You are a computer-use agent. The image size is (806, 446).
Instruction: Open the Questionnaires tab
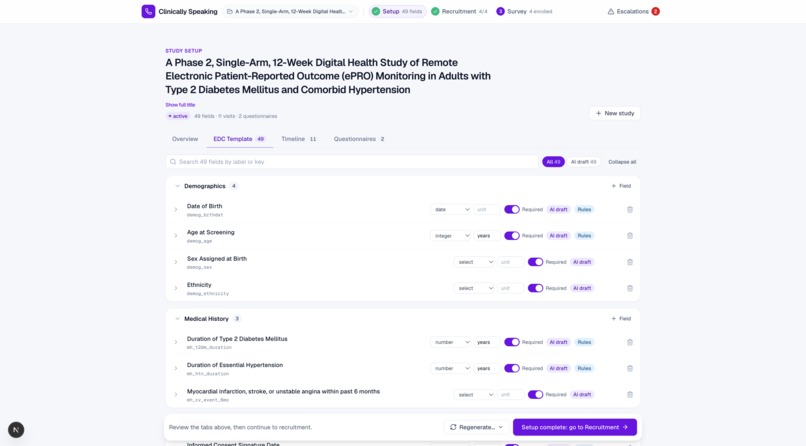pyautogui.click(x=359, y=139)
